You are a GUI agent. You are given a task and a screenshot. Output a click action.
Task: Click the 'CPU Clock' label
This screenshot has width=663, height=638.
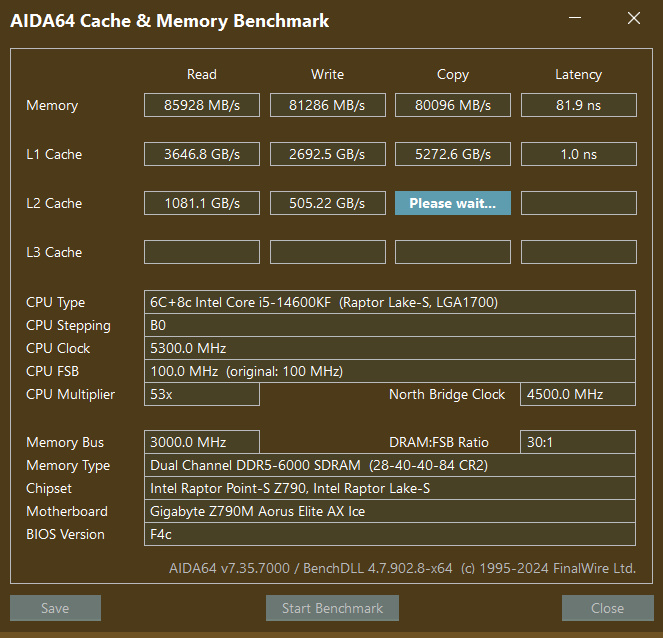(x=58, y=348)
